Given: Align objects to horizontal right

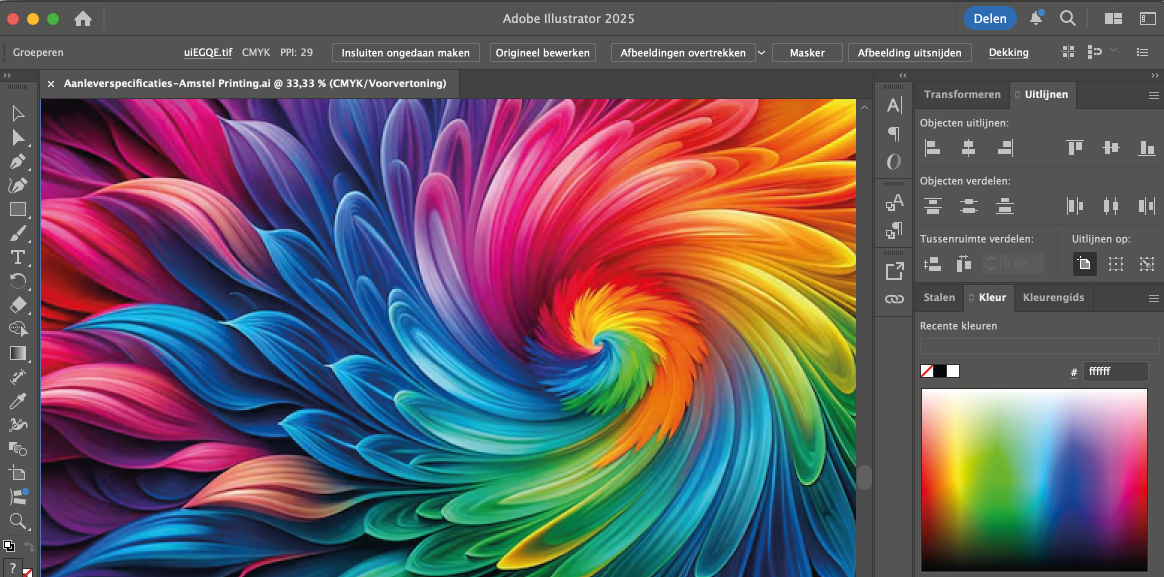Looking at the screenshot, I should [1005, 148].
